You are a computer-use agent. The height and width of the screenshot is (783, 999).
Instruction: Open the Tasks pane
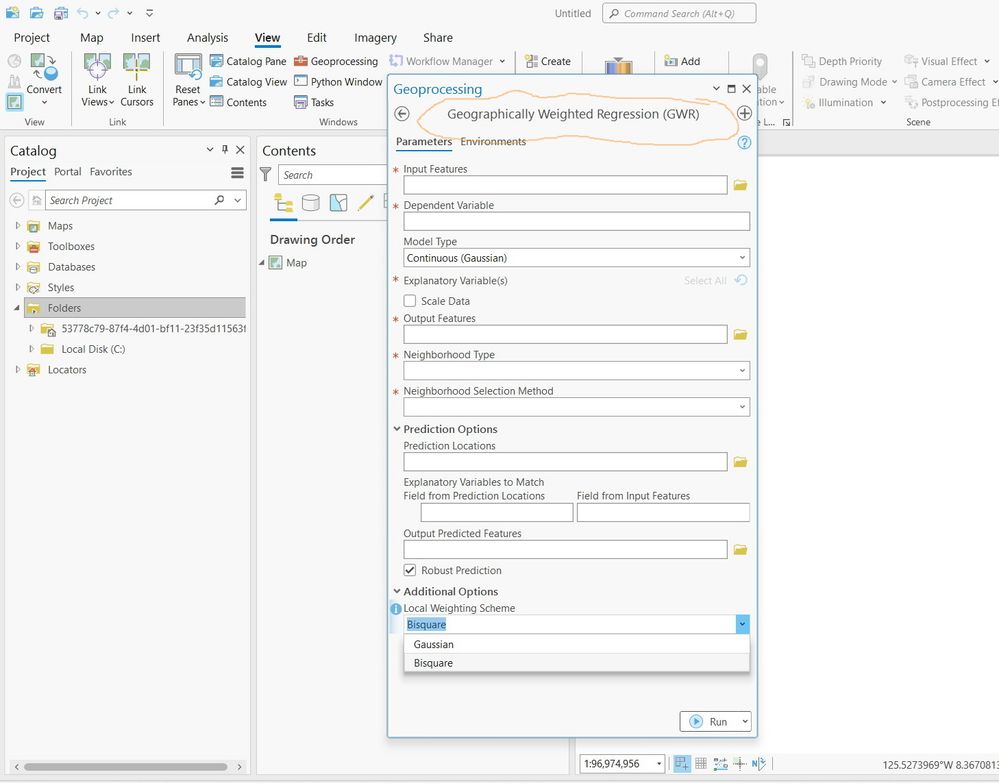click(x=313, y=102)
